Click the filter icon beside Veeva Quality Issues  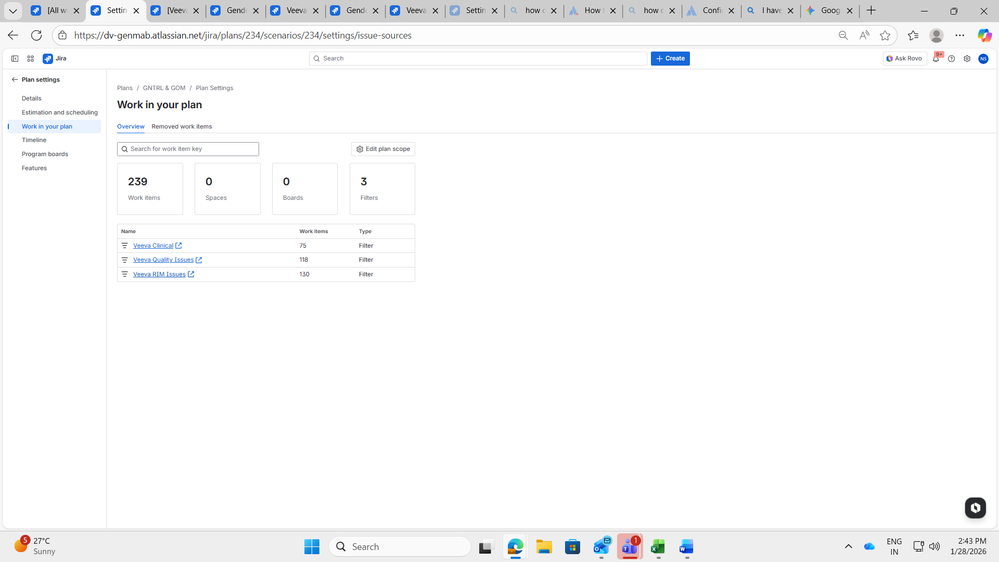[x=125, y=260]
